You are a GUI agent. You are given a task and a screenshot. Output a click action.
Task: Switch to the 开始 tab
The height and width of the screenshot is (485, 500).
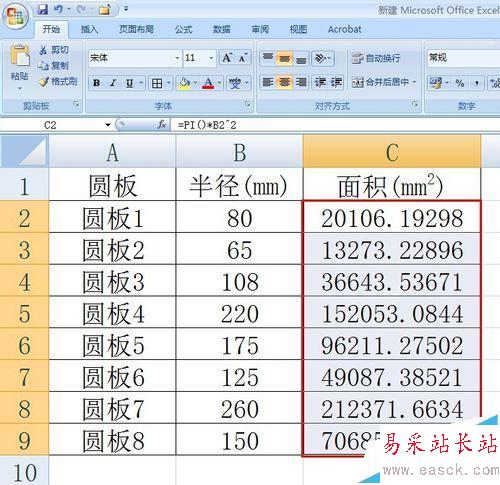[x=51, y=29]
